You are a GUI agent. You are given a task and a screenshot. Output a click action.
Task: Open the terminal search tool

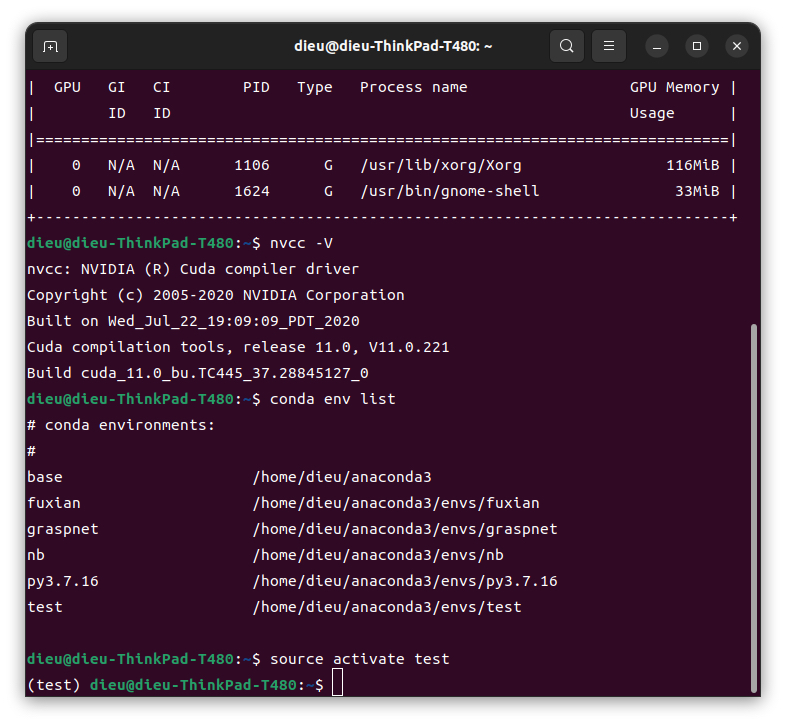point(566,46)
